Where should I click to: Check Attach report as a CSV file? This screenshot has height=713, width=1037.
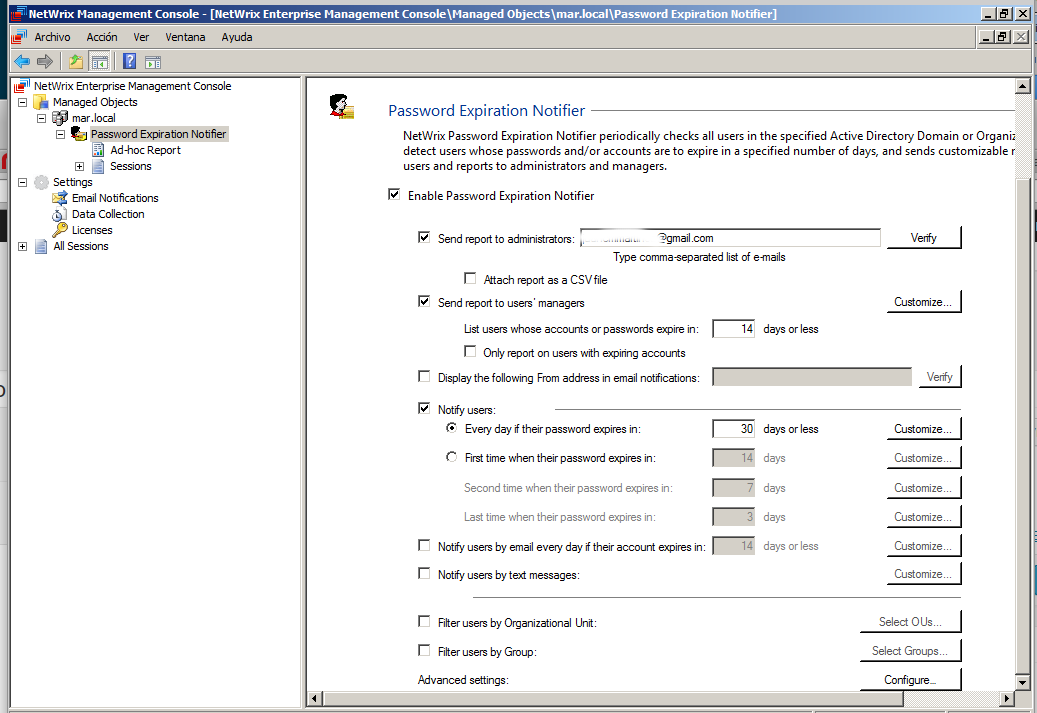470,280
